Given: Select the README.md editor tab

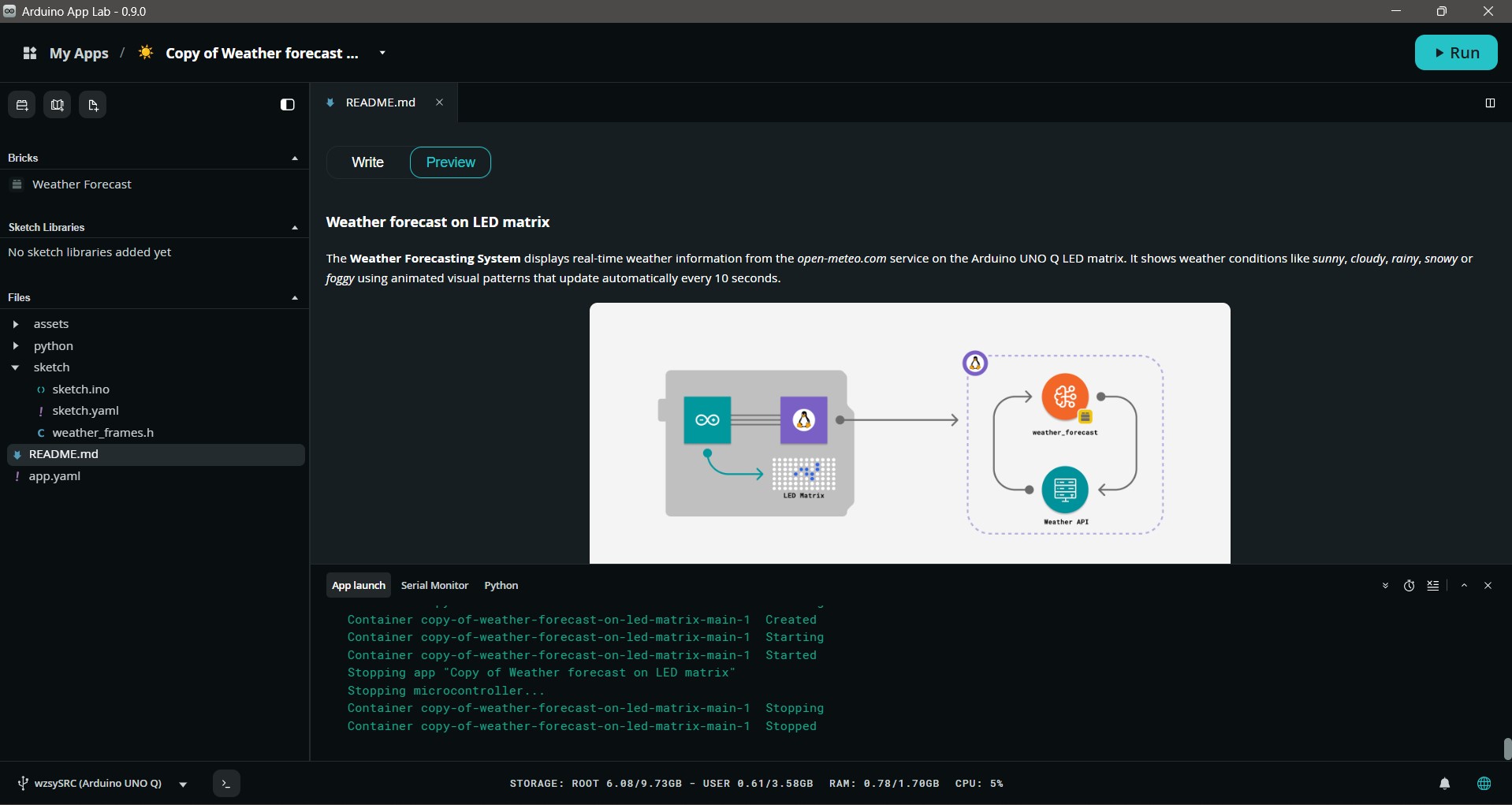Looking at the screenshot, I should [385, 102].
